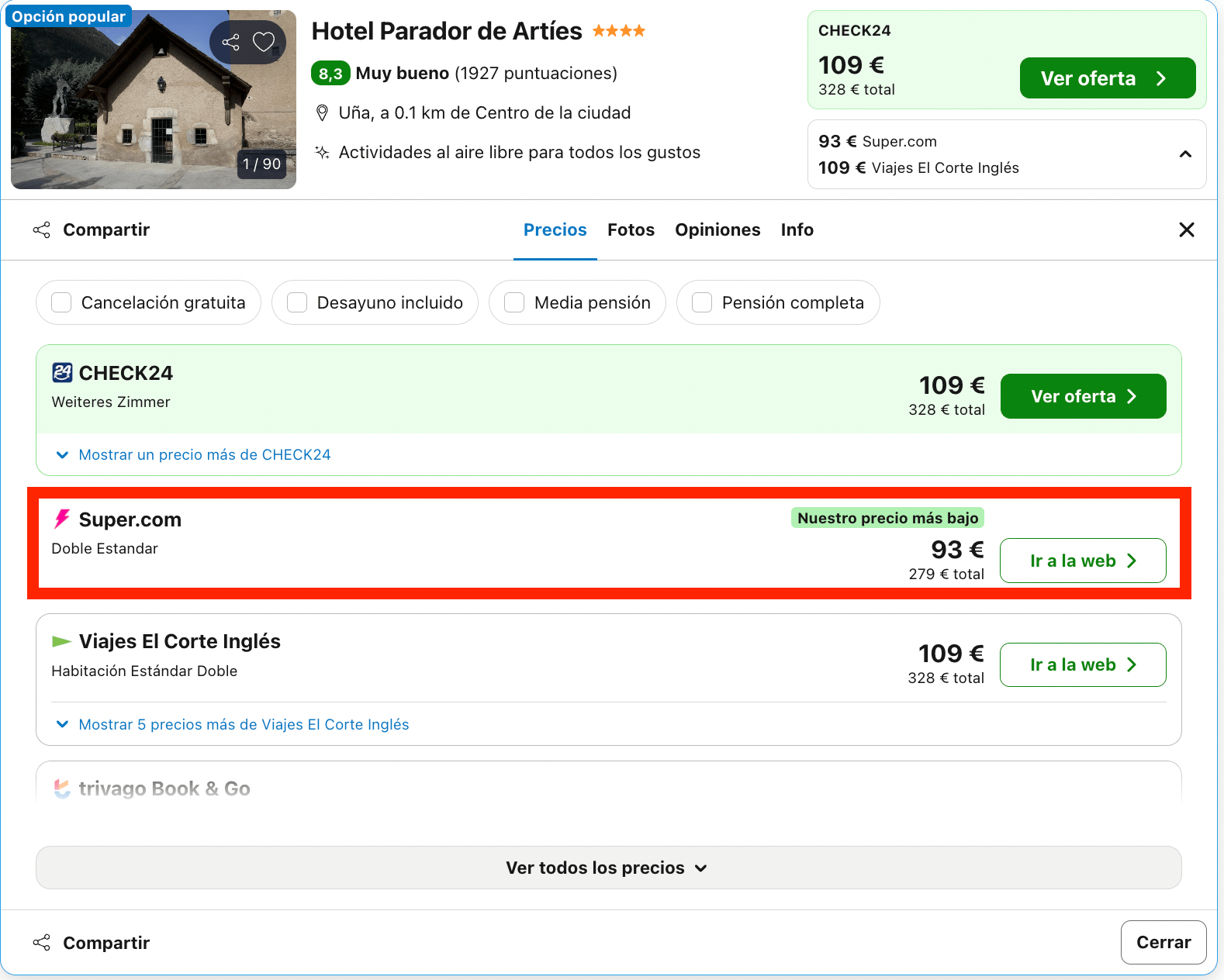The height and width of the screenshot is (980, 1224).
Task: Expand Ver todos los precios
Action: tap(608, 868)
